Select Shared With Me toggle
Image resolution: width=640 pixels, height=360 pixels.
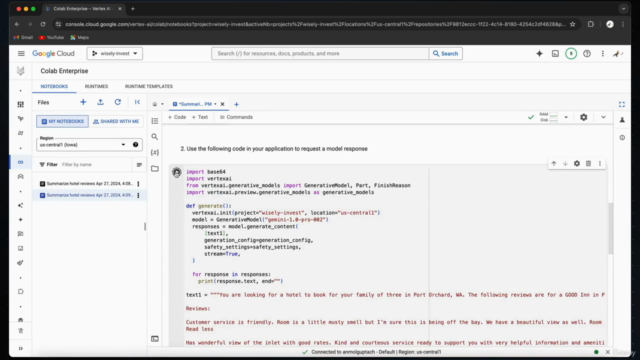pos(116,121)
